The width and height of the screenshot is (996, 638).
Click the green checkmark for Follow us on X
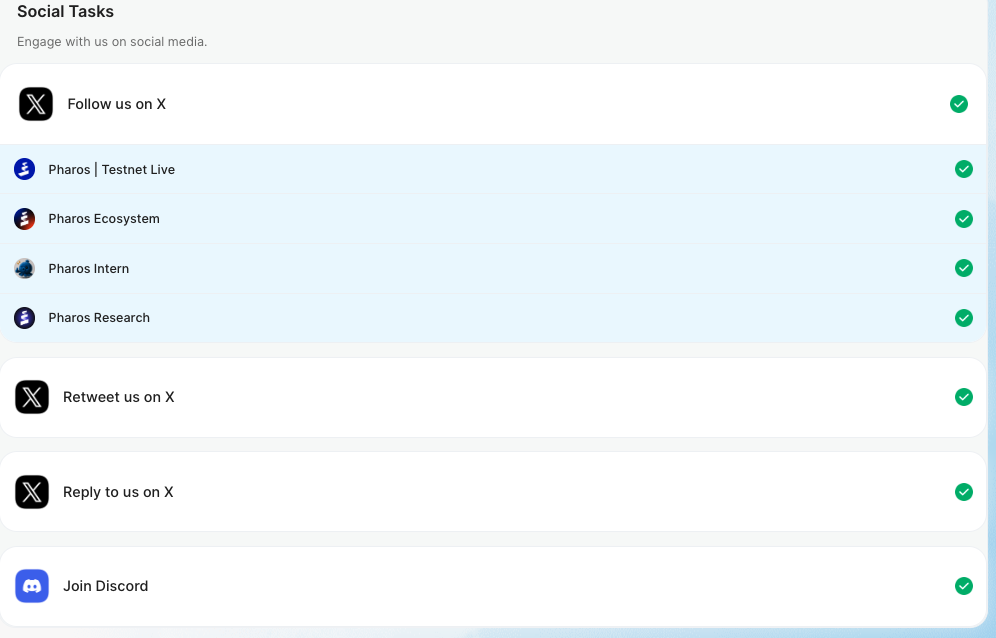tap(959, 104)
